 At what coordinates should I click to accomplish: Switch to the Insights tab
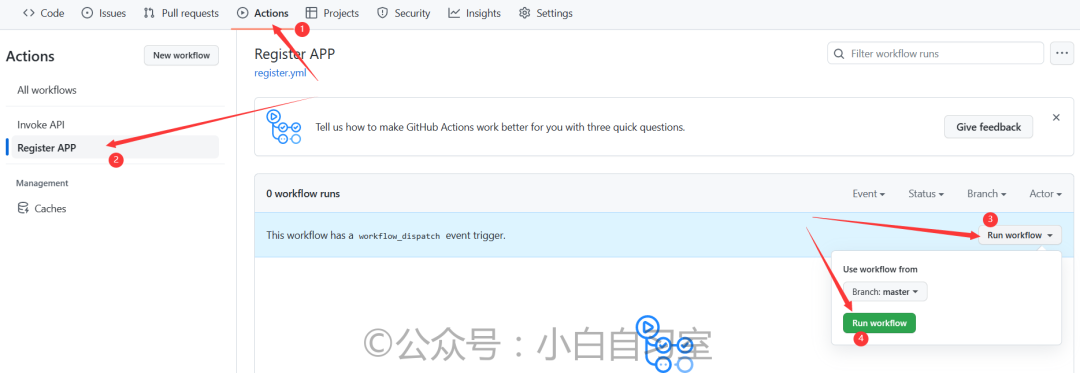pyautogui.click(x=475, y=13)
